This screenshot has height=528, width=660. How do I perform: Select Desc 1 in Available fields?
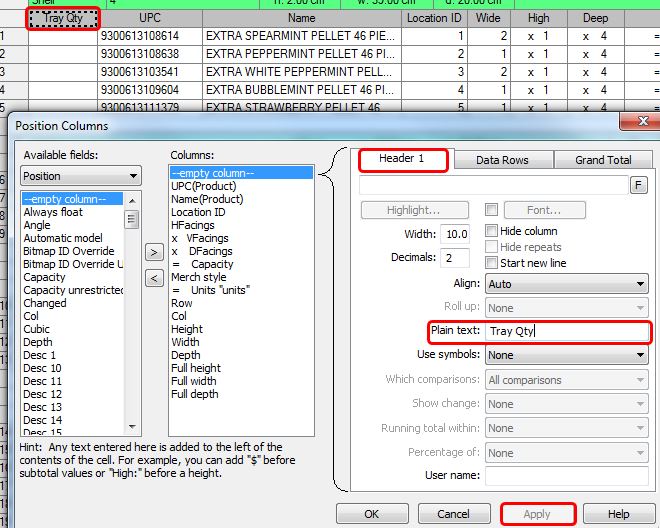(x=40, y=355)
